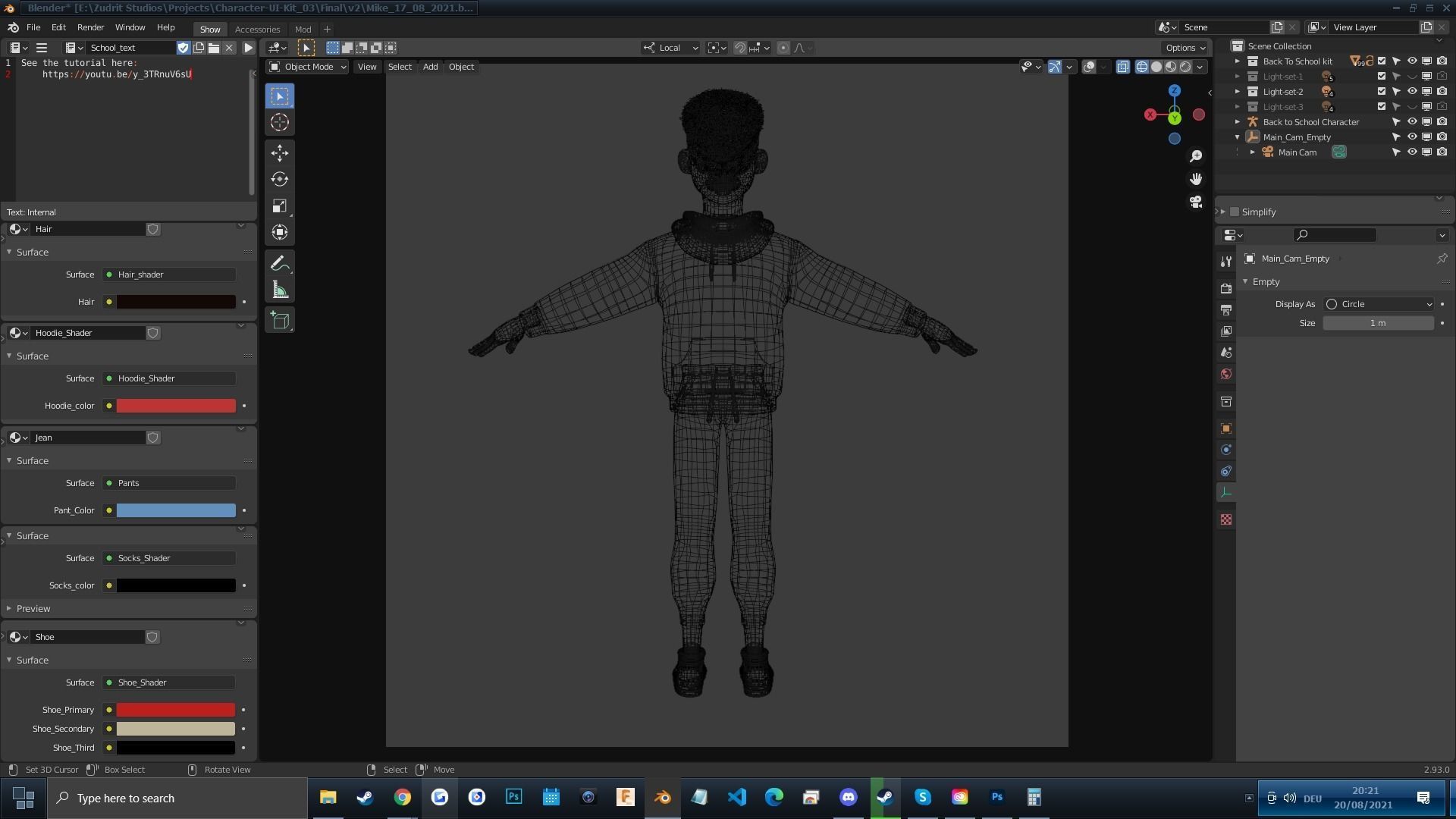Screen dimensions: 1456x819
Task: Toggle Main Cam render camera icon
Action: [x=1442, y=152]
